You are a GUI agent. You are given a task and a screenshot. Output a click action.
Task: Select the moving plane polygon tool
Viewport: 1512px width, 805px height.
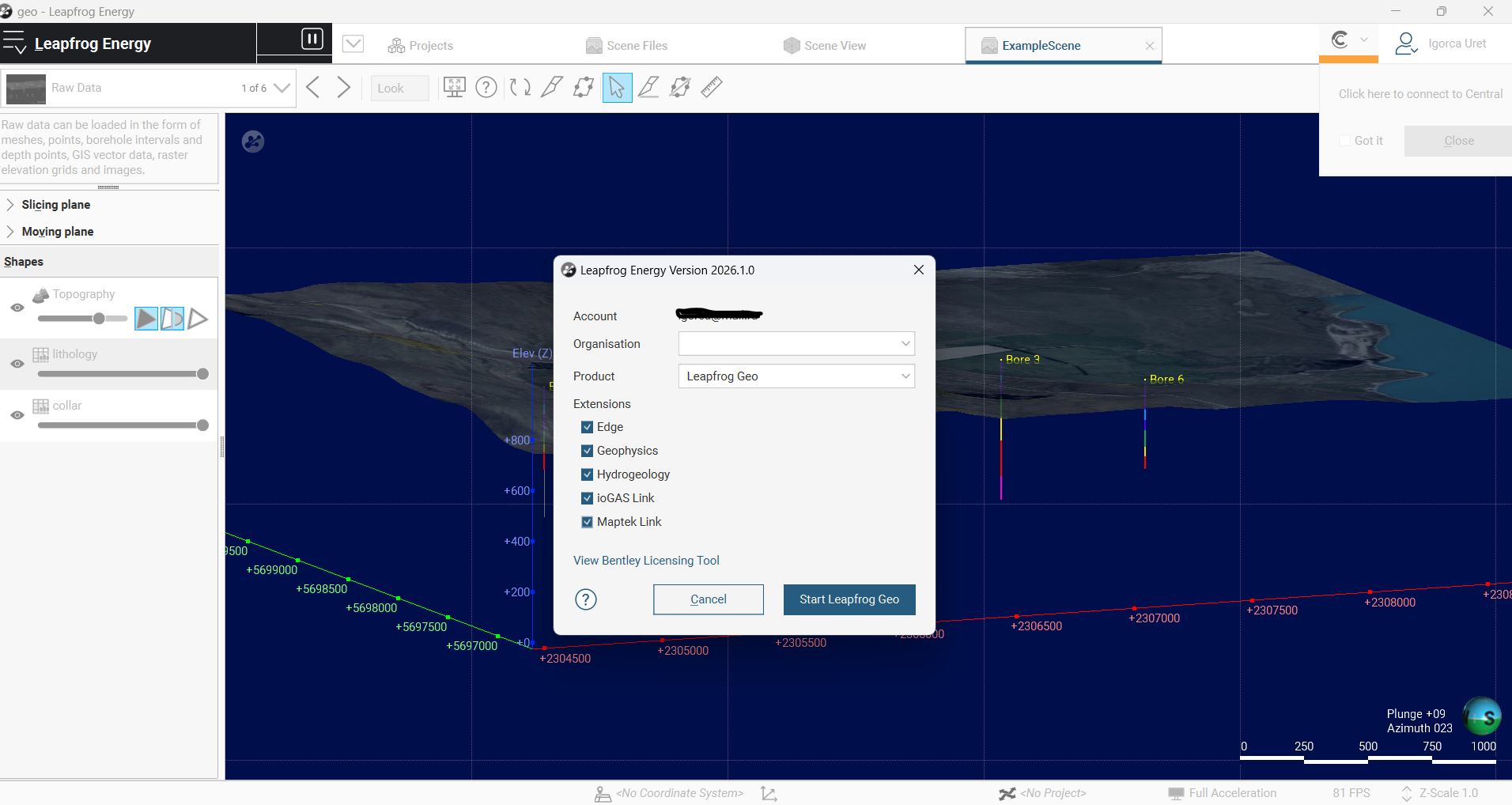[x=584, y=87]
